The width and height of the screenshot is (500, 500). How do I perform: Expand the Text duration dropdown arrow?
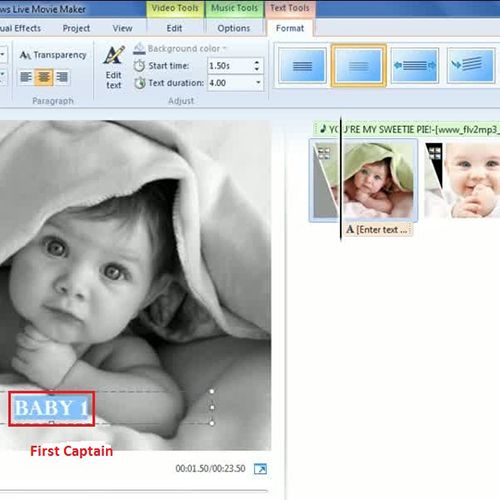(258, 82)
